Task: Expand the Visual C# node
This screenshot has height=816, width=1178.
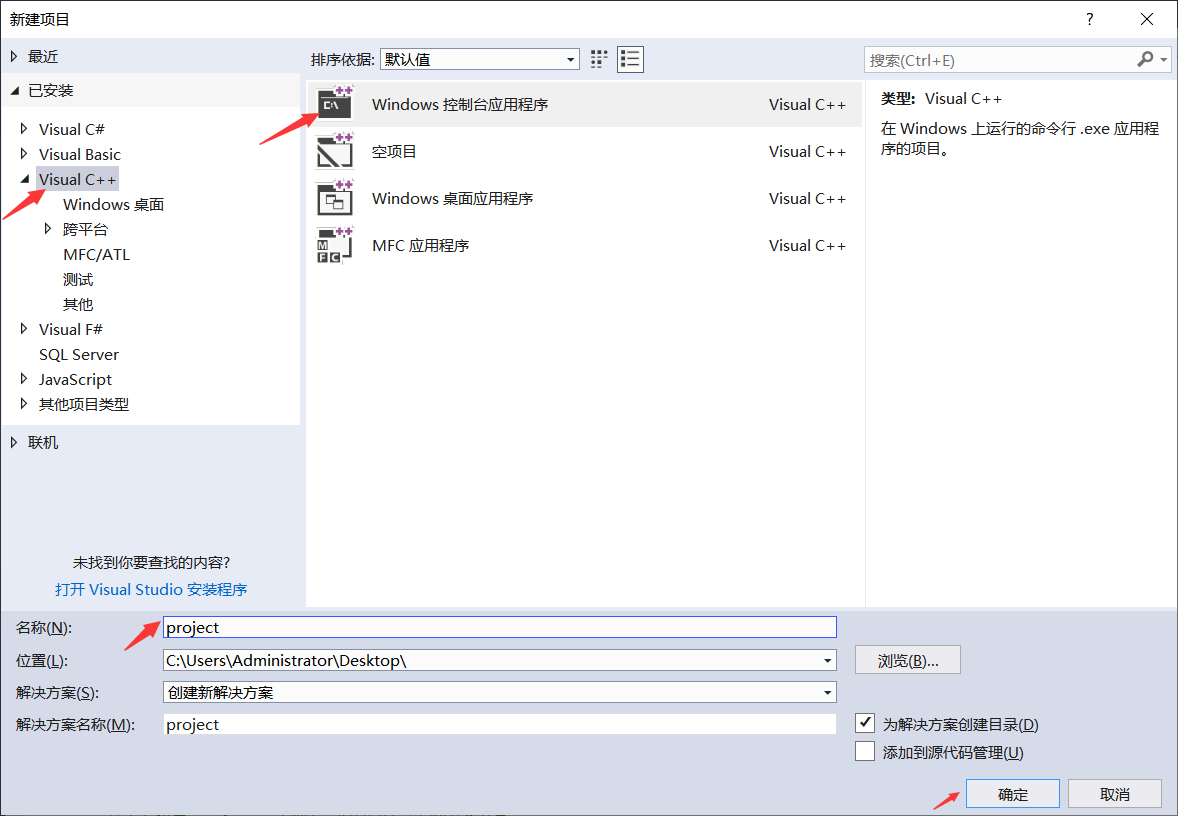Action: click(24, 128)
